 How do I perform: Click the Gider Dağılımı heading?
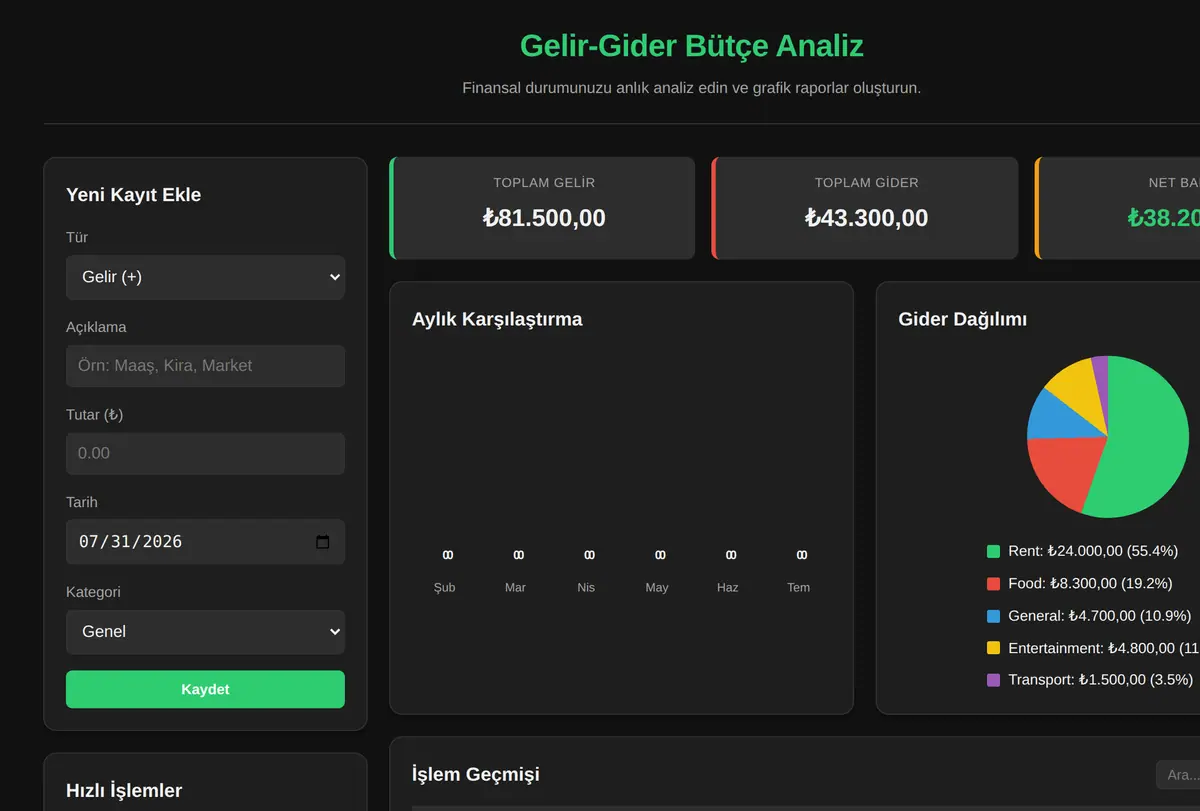pos(963,319)
